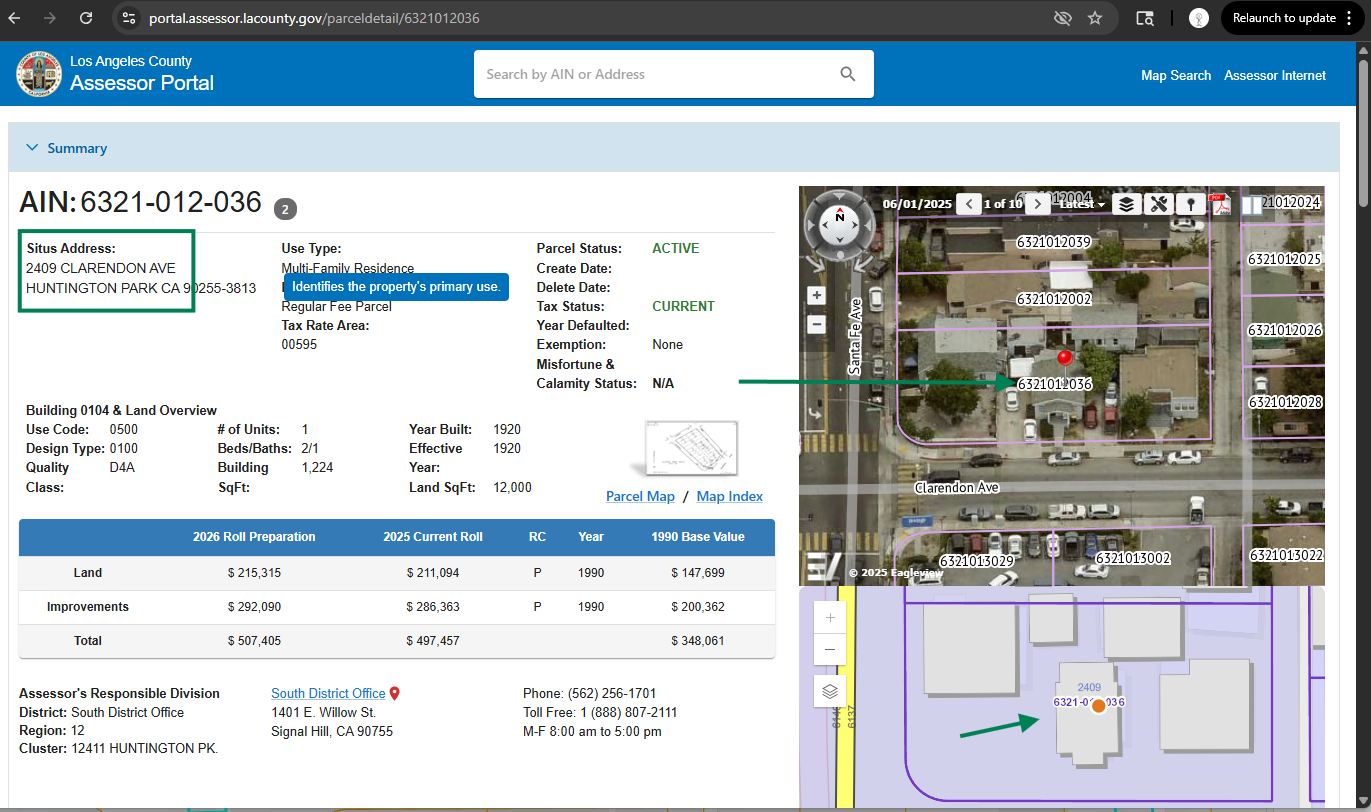Toggle the browser tracking protection eye icon
Screen dimensions: 1371x812
[x=1063, y=18]
